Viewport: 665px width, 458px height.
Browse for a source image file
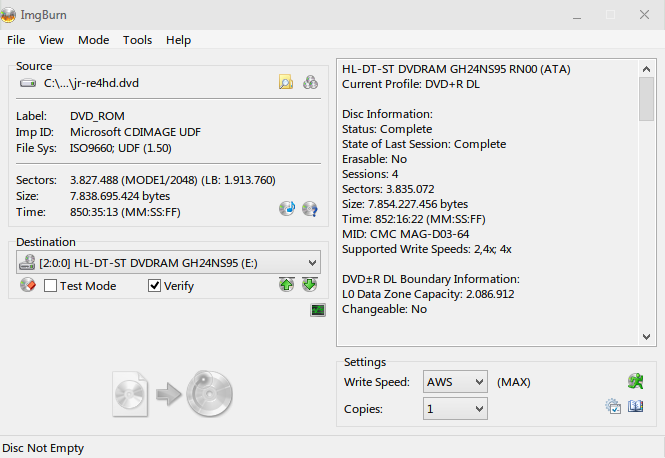pos(286,82)
